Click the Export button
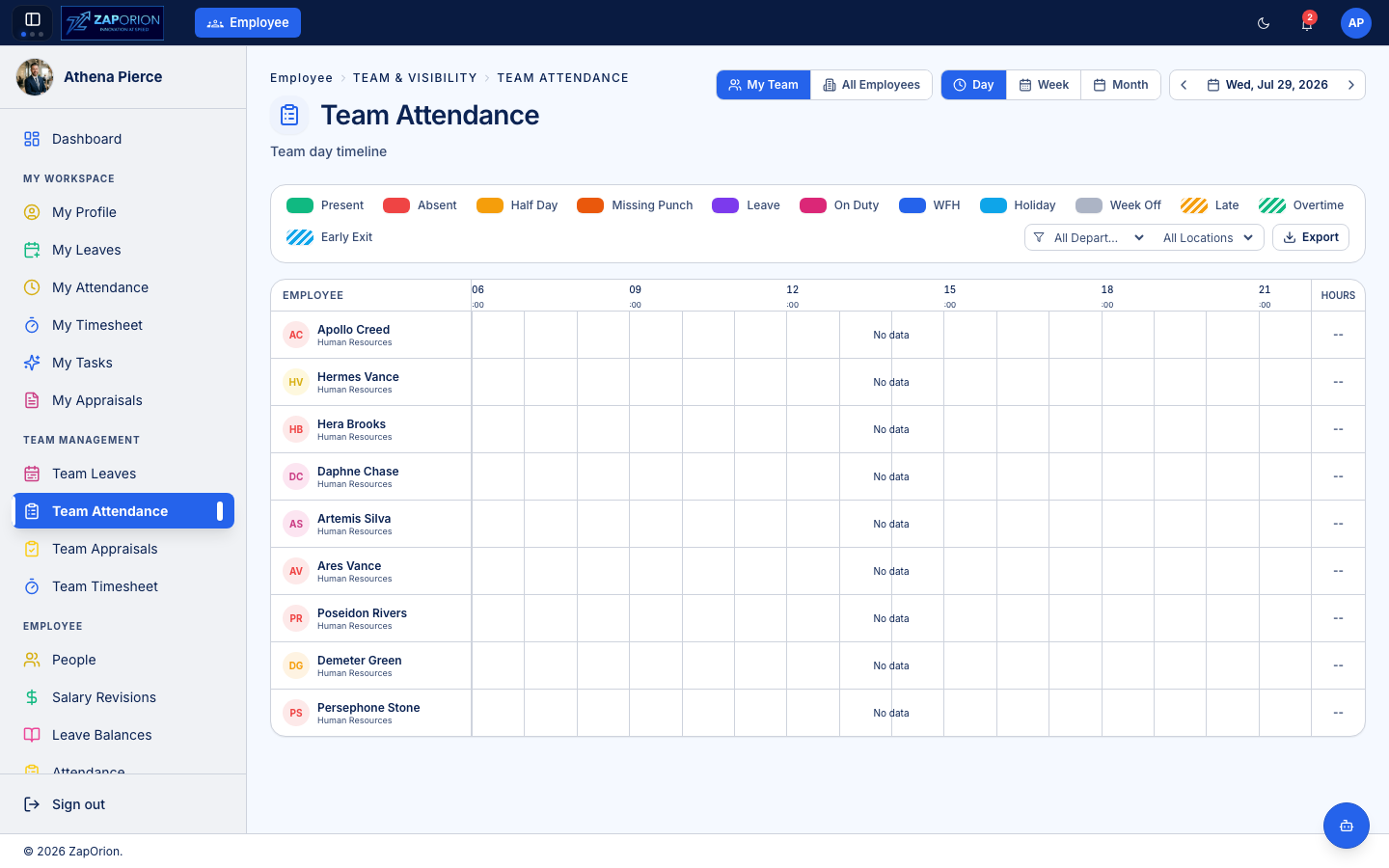Viewport: 1389px width, 868px height. click(1311, 237)
